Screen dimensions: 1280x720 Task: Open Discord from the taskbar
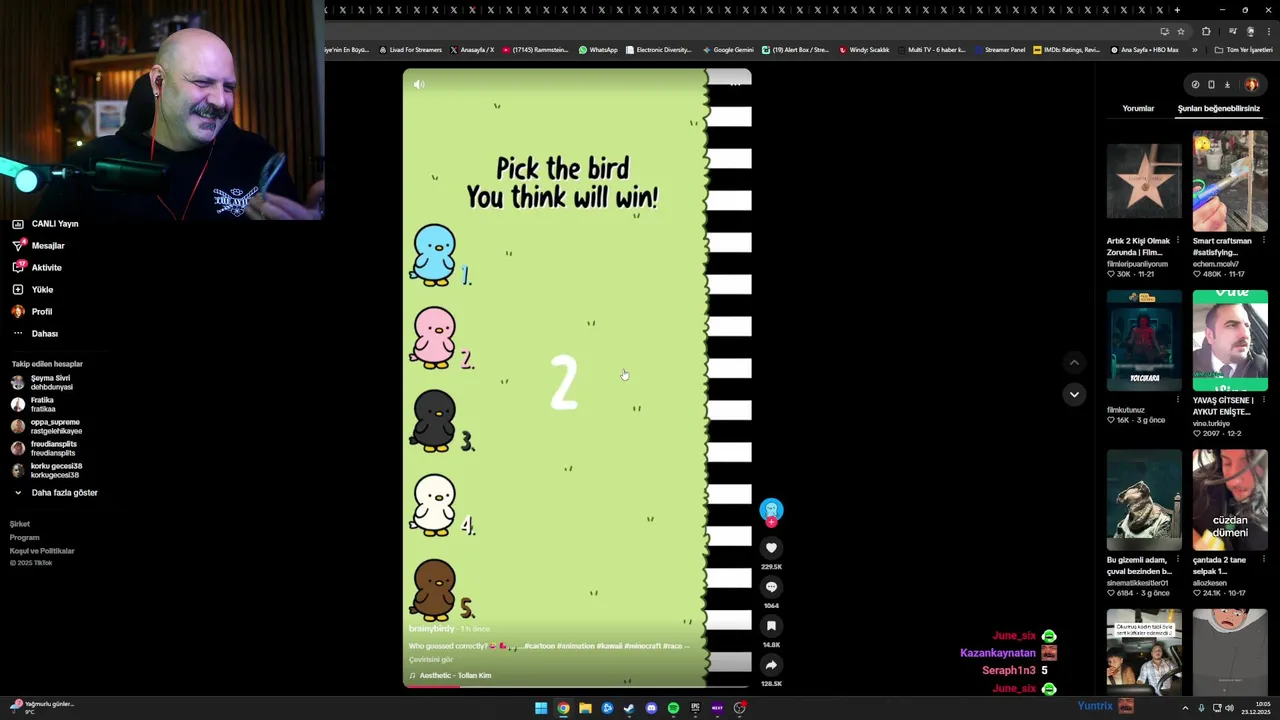coord(651,708)
